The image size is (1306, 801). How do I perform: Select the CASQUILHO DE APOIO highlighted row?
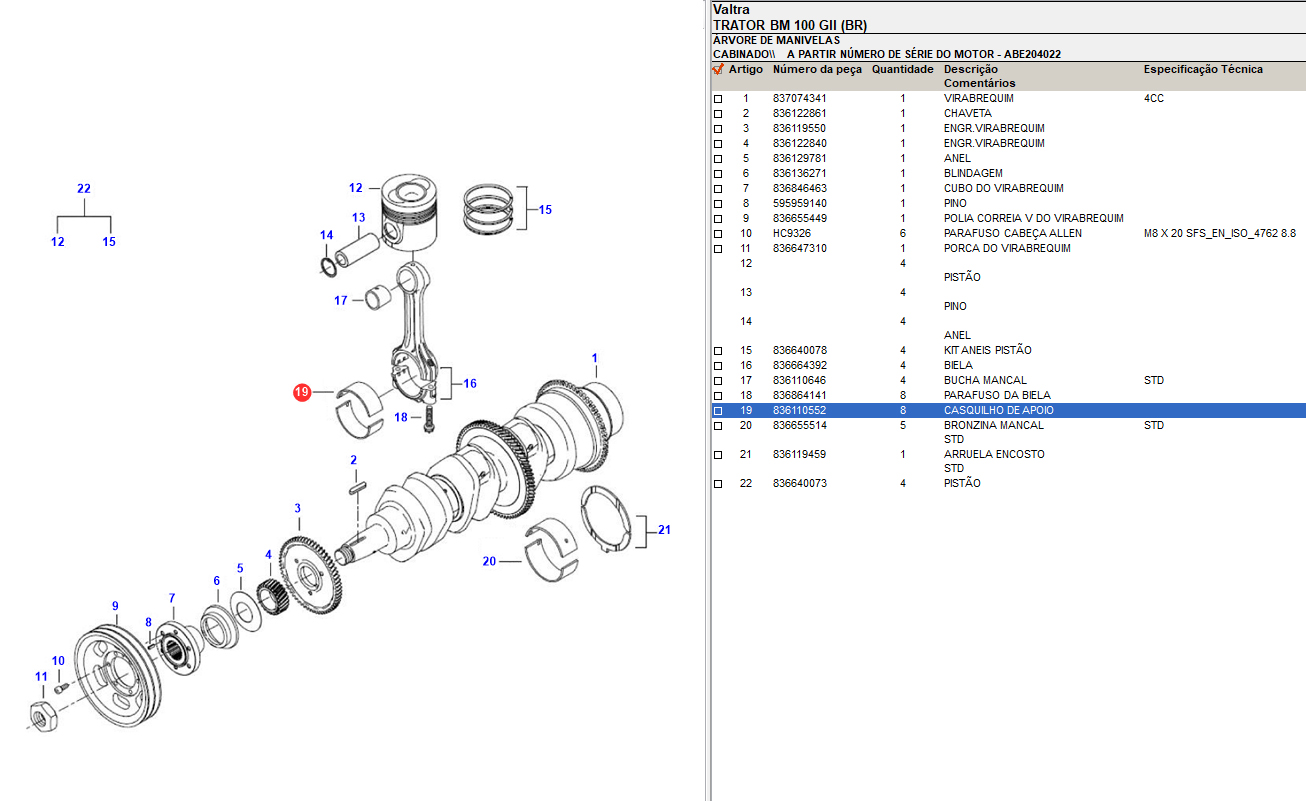click(x=998, y=411)
